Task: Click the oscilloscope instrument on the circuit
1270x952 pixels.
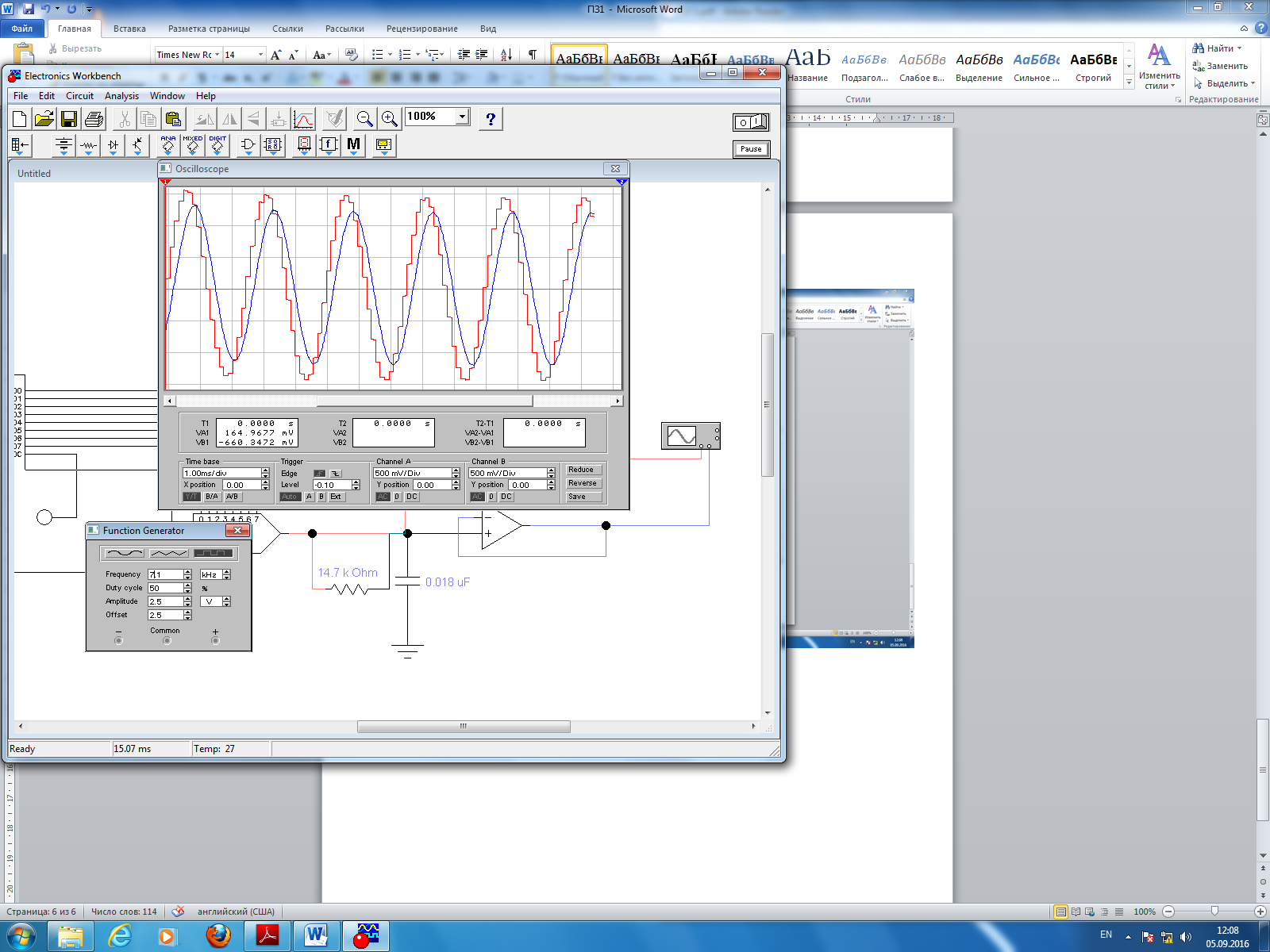Action: point(691,436)
